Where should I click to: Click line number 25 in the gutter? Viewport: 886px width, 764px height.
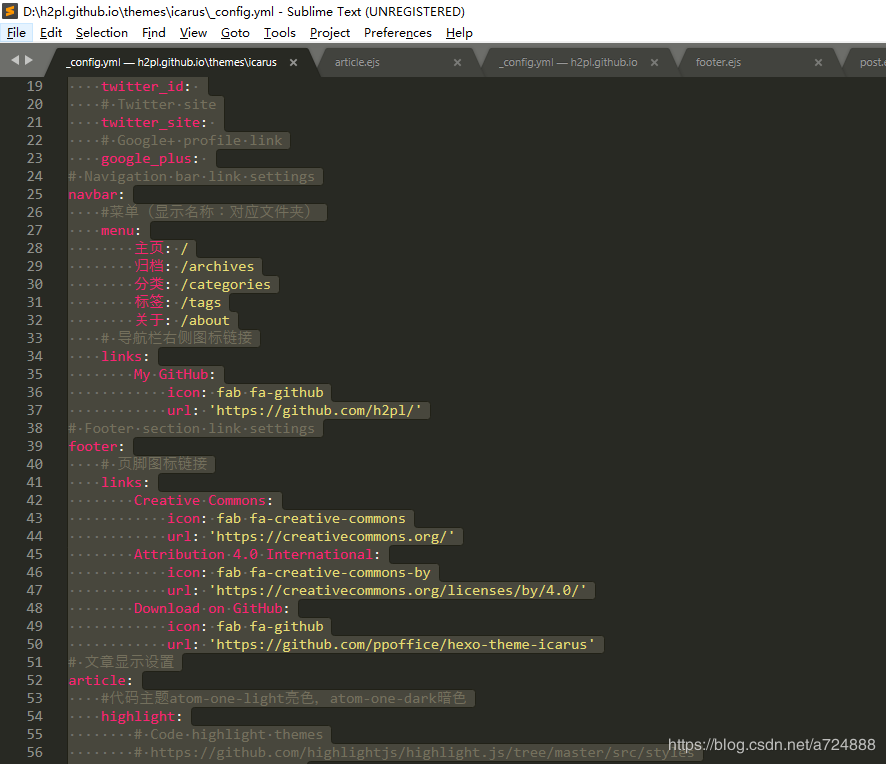click(x=35, y=194)
